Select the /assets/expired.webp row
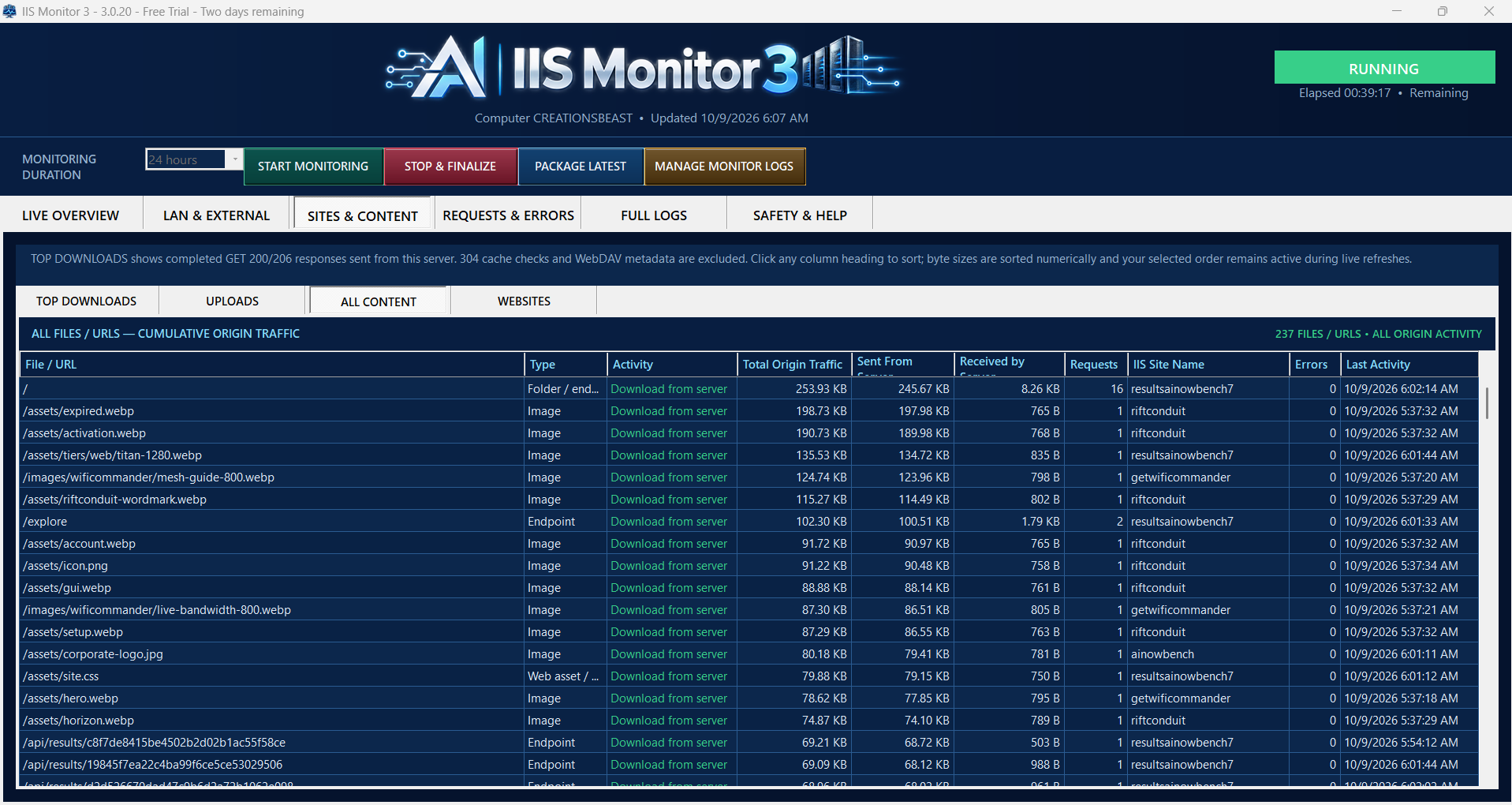Image resolution: width=1512 pixels, height=805 pixels. point(749,411)
